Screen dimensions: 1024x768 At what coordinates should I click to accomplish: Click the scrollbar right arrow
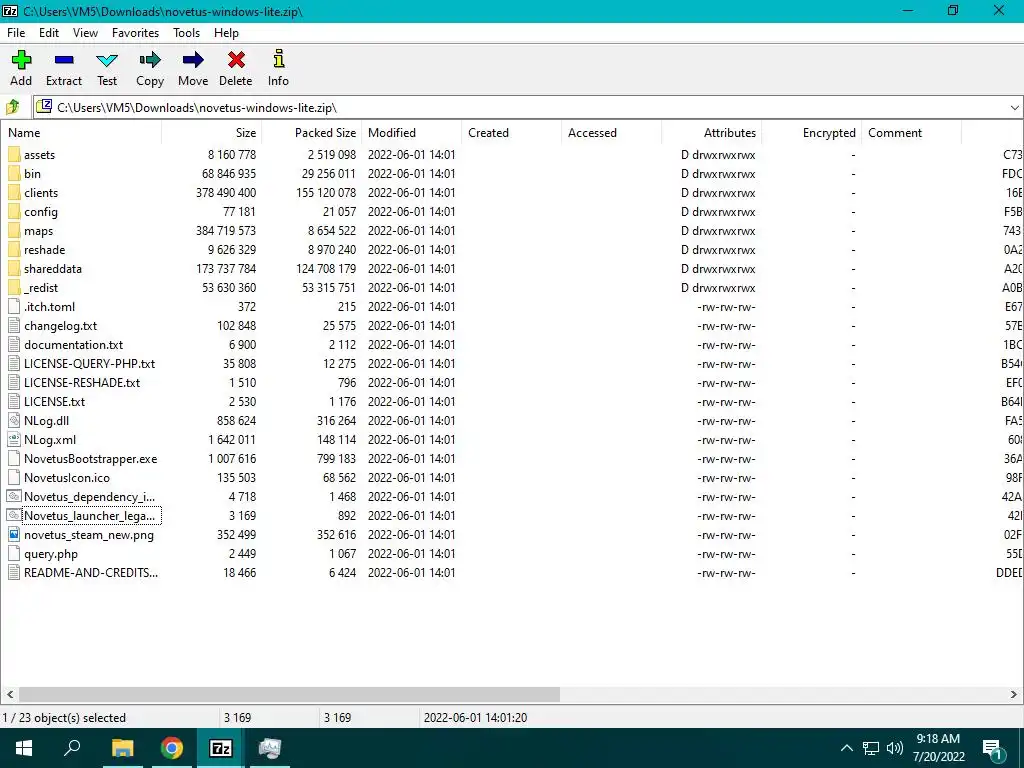[1014, 694]
